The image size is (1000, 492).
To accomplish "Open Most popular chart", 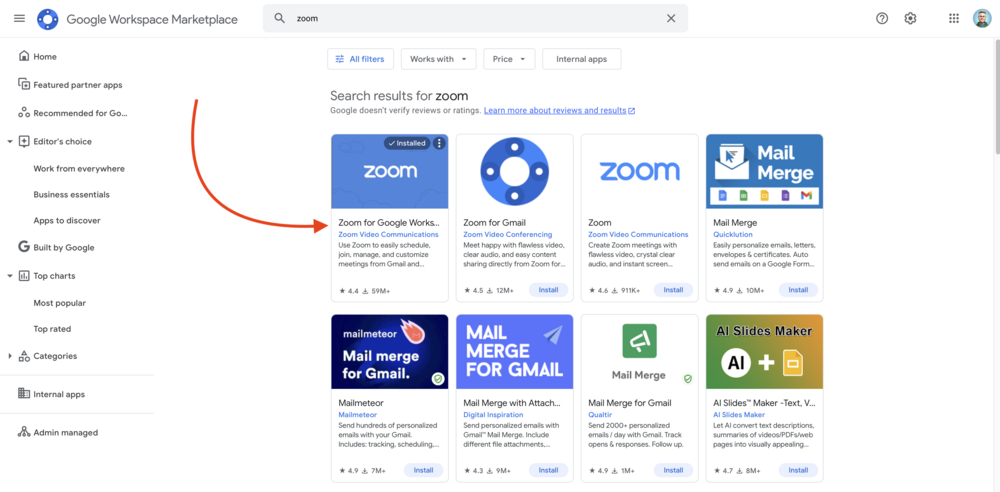I will tap(59, 303).
